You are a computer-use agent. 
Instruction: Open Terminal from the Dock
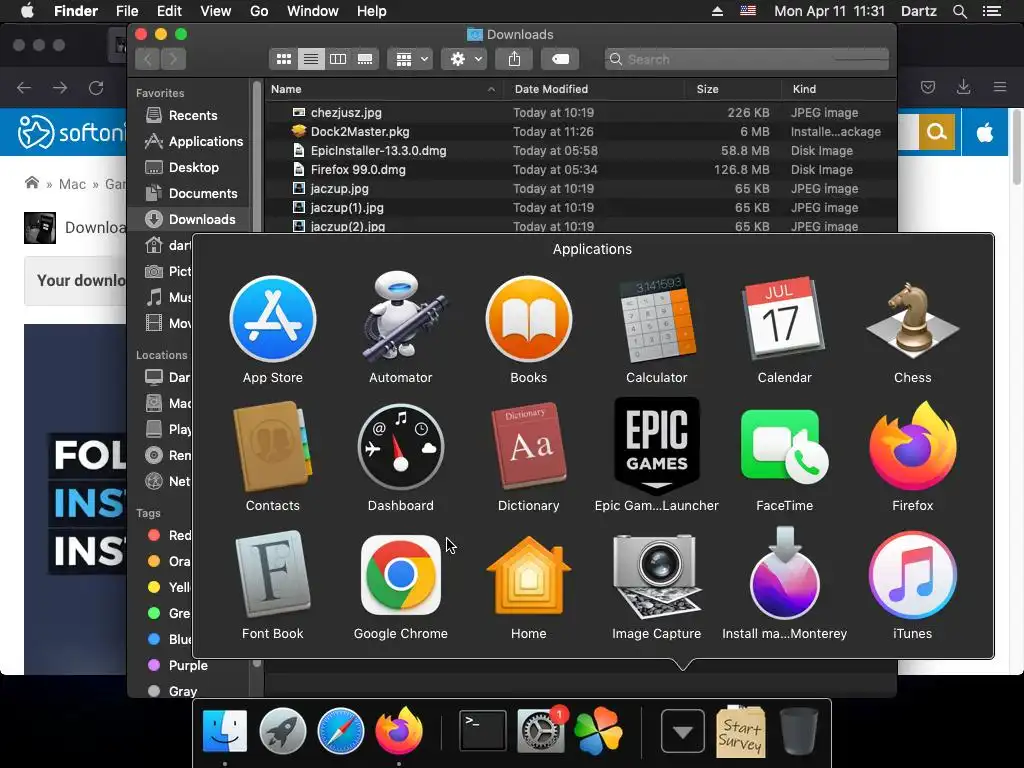coord(483,731)
